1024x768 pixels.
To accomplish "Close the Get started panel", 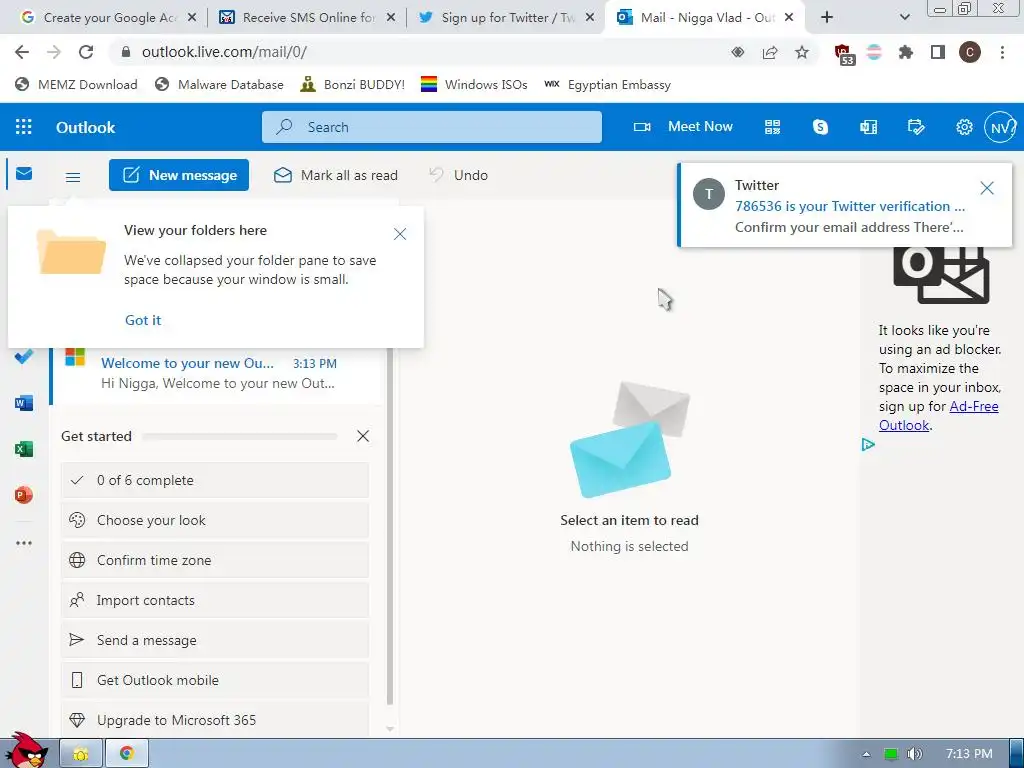I will tap(363, 436).
